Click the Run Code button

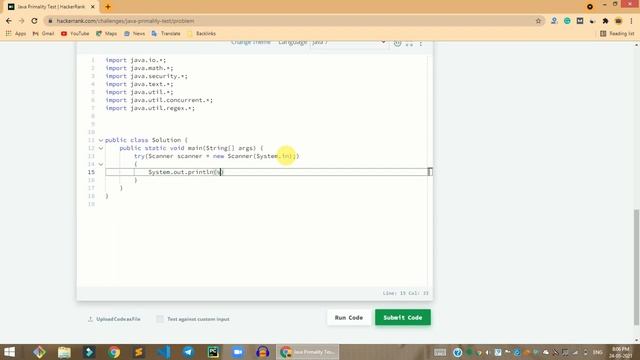349,318
